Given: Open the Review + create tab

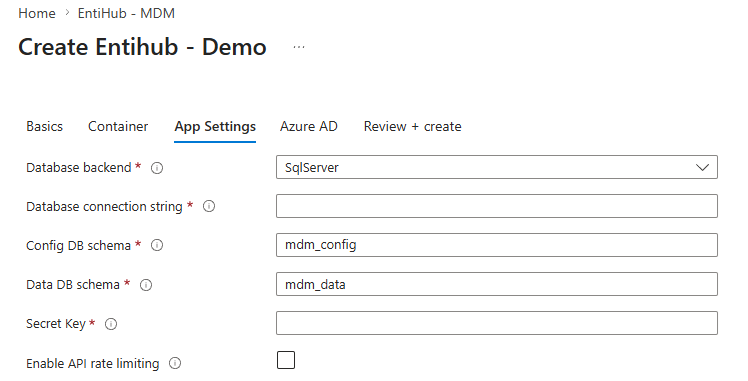Looking at the screenshot, I should [x=413, y=126].
